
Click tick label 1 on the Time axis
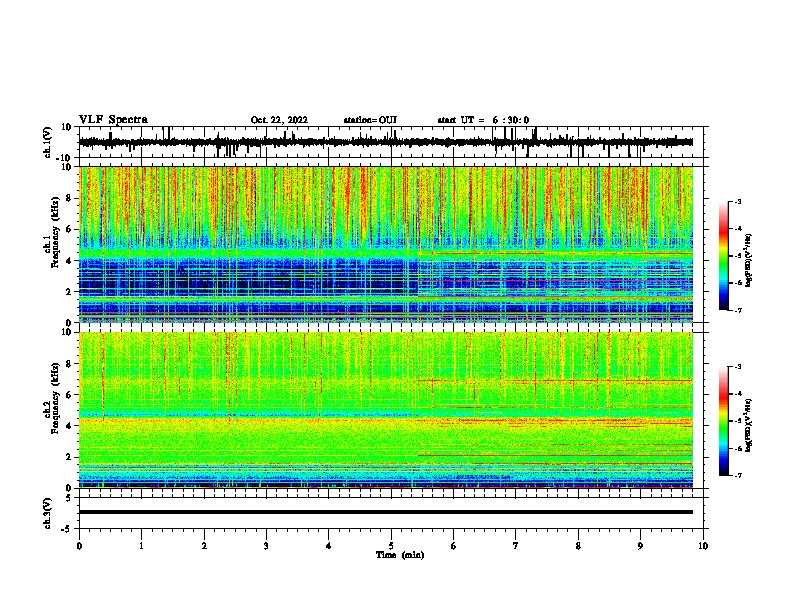click(141, 546)
